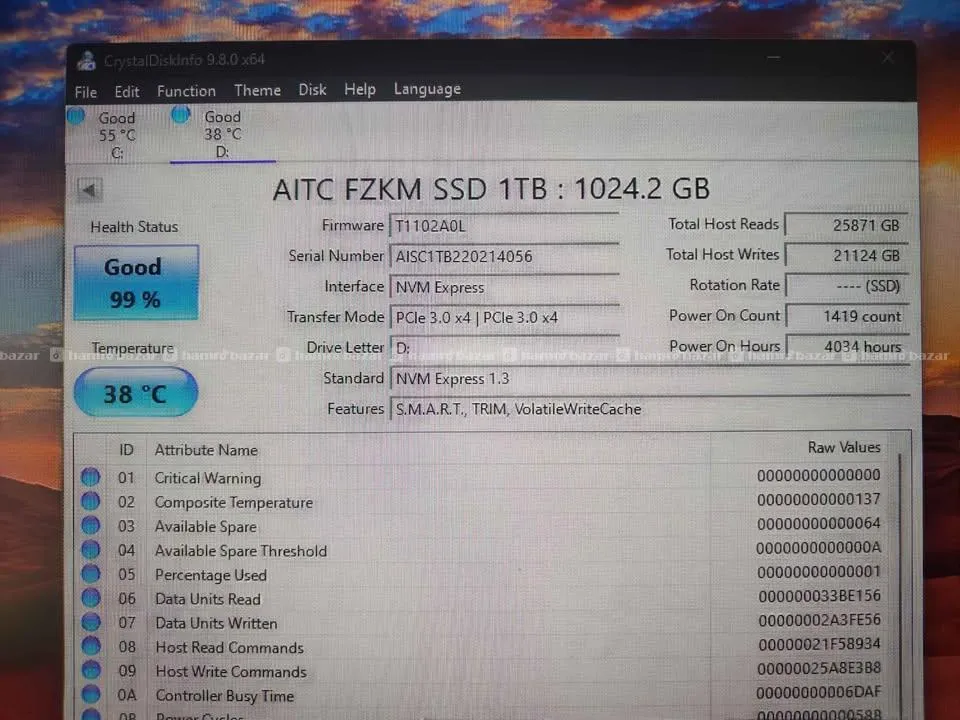
Task: Click the Serial Number field
Action: [504, 257]
